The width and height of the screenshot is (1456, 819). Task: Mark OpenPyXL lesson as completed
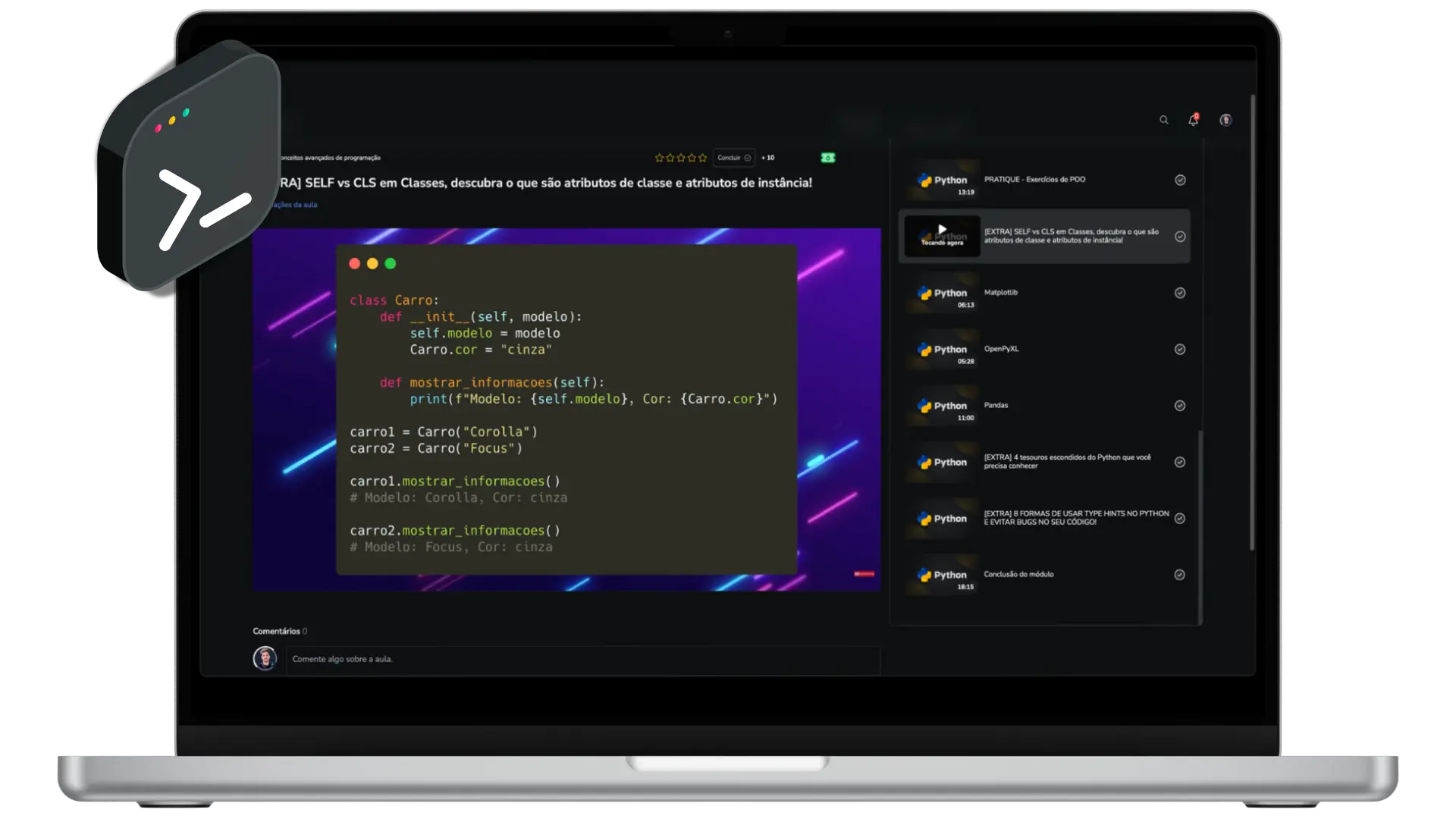point(1180,350)
